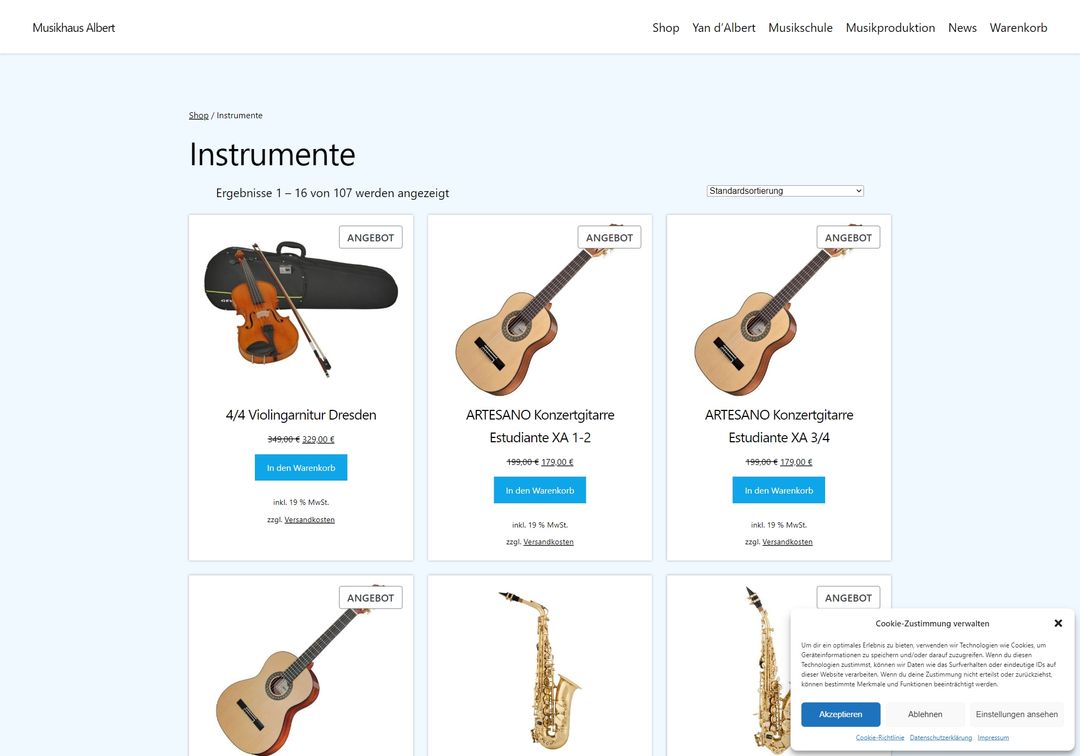The image size is (1080, 756).
Task: Add the Estudiante XA 3/4 guitar to cart
Action: [x=778, y=490]
